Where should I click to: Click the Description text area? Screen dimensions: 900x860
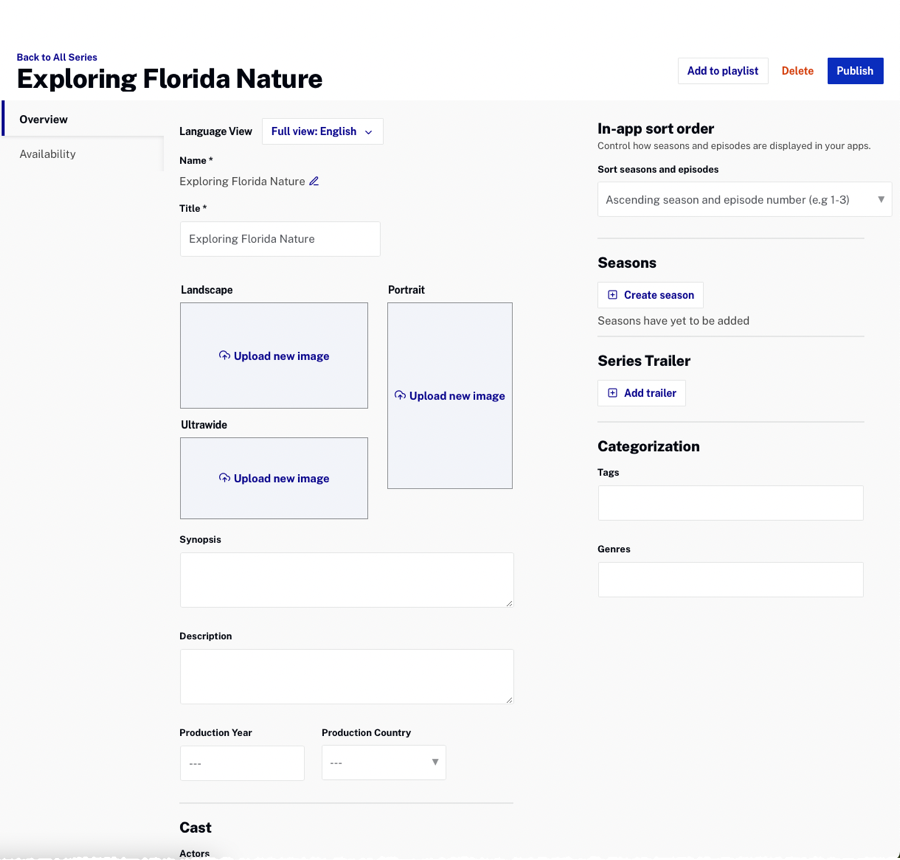pyautogui.click(x=346, y=676)
